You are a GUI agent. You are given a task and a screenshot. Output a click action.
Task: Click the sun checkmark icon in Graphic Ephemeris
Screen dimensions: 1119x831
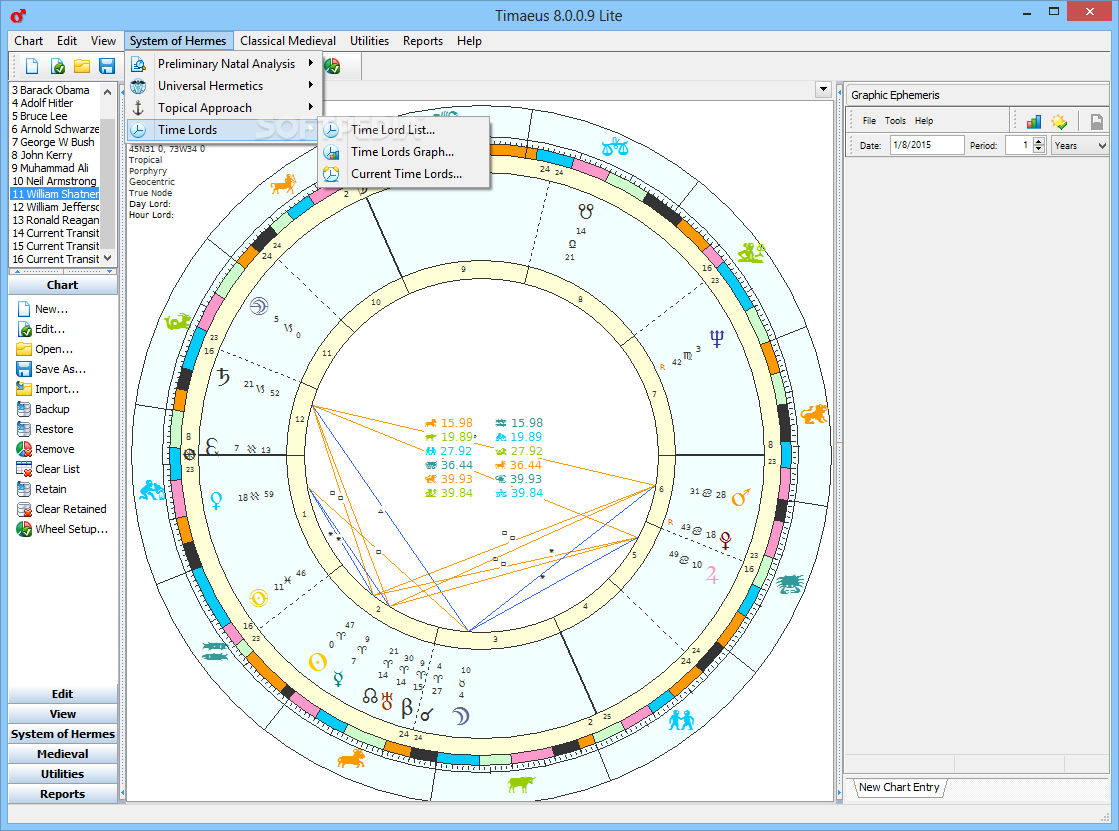click(1059, 121)
